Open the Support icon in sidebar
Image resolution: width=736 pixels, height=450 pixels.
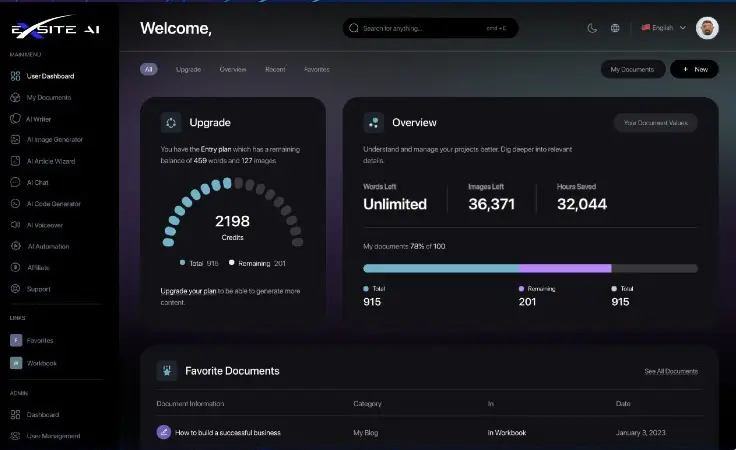(x=15, y=289)
